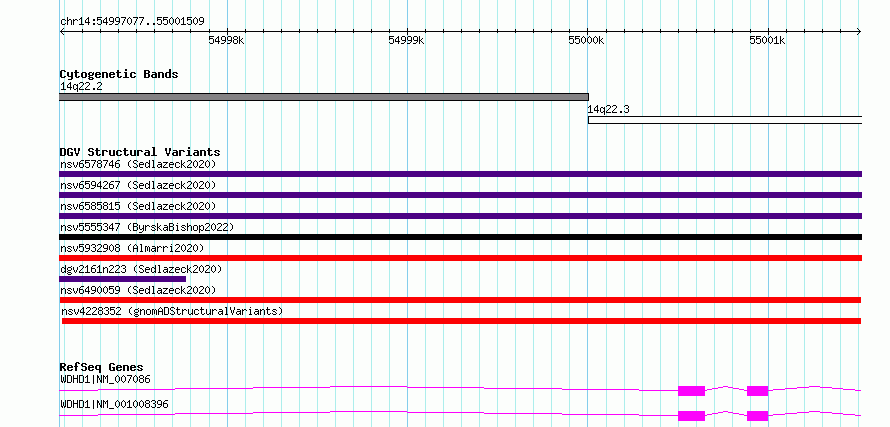Click the red bar for nsv6490059

460,300
